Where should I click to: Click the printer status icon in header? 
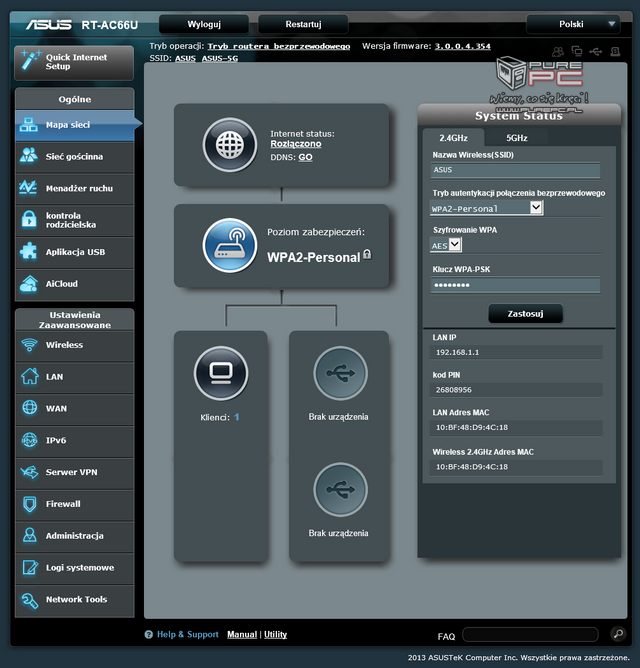click(x=615, y=52)
